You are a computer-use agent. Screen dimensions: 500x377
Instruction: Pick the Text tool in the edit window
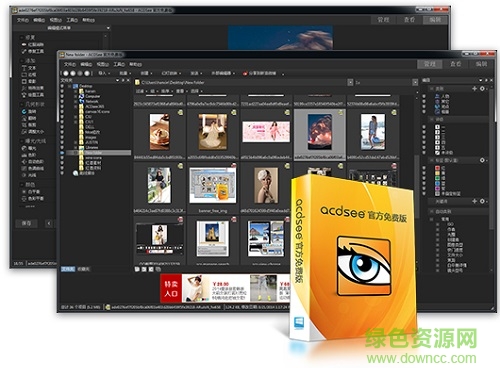tap(29, 68)
